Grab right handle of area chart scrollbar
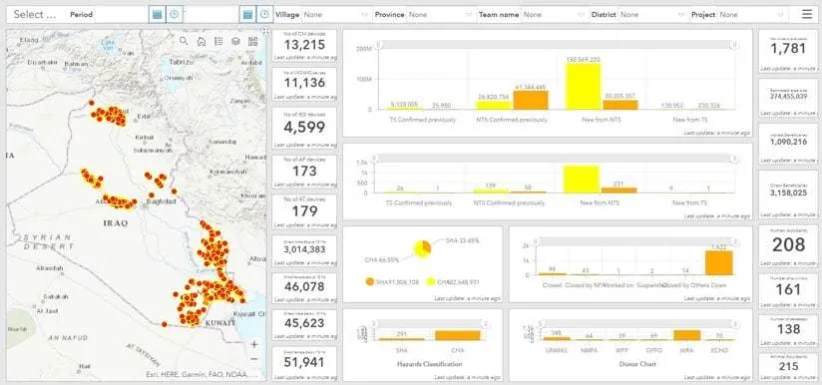Viewport: 822px width, 385px height. tap(734, 45)
